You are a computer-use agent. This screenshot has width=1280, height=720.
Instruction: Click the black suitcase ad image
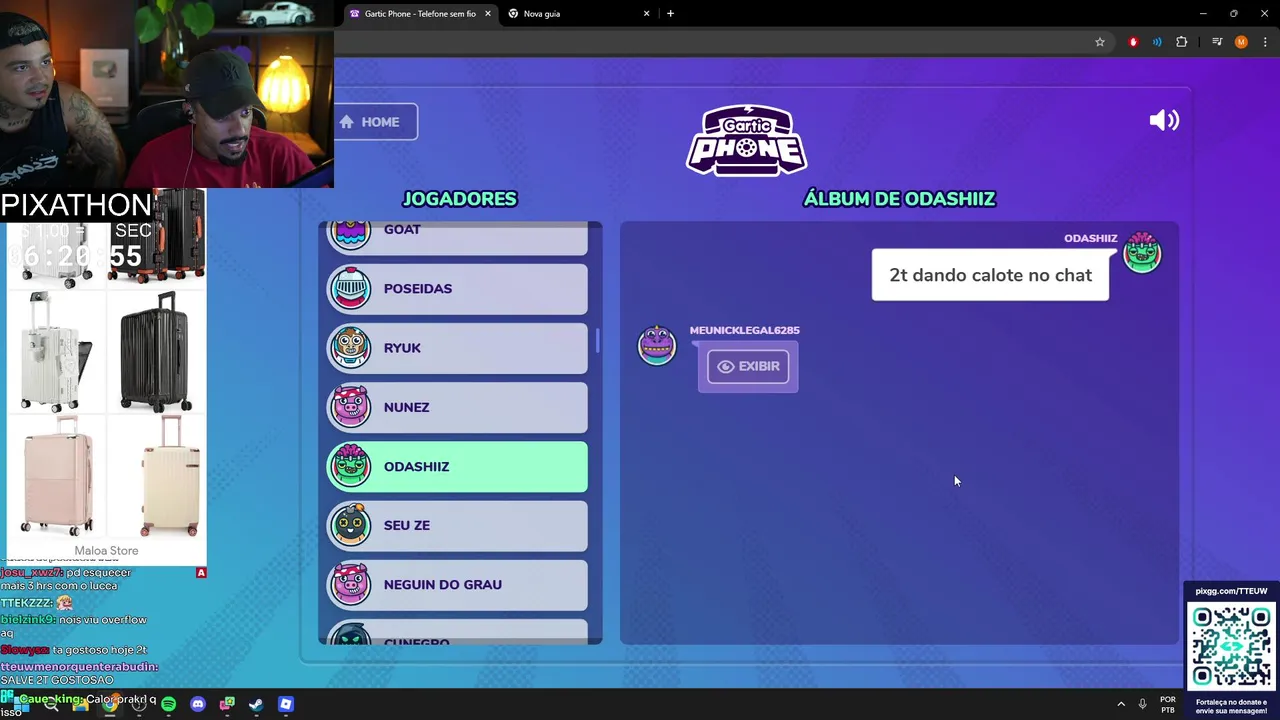(155, 351)
